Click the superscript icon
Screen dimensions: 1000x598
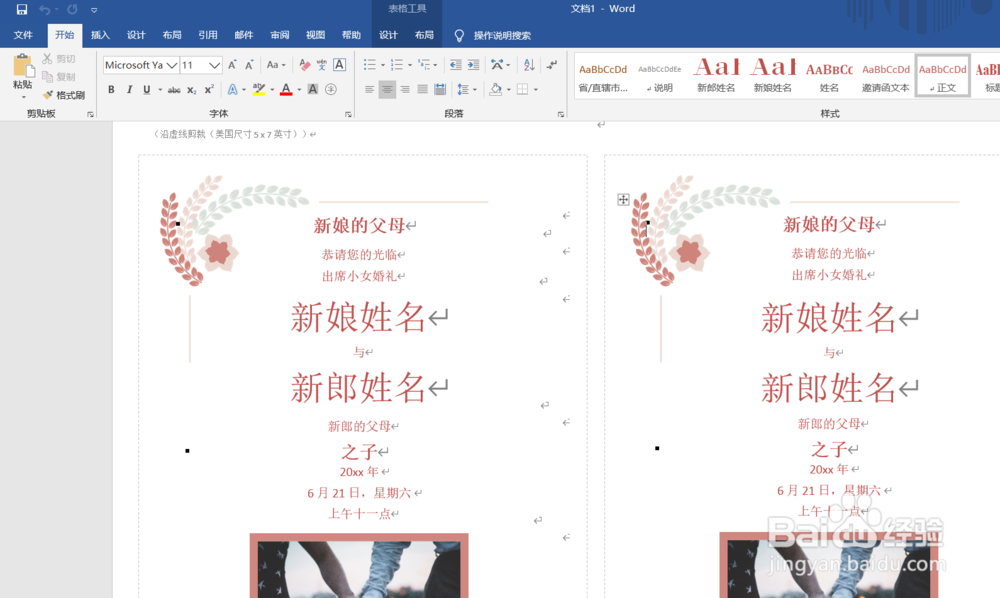point(208,88)
